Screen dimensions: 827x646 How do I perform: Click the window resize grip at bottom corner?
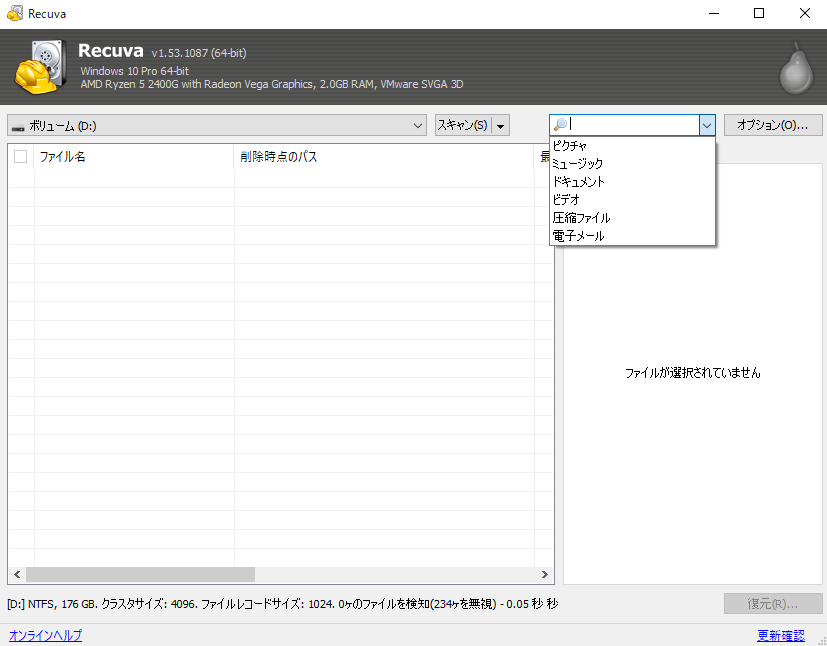820,639
